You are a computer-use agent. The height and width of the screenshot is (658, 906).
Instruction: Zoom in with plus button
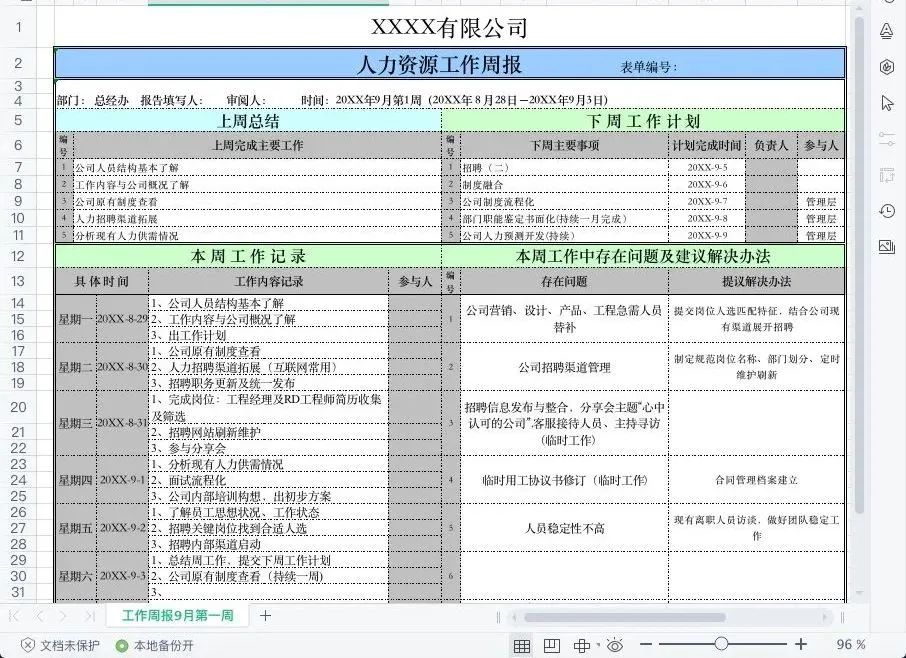[x=801, y=644]
